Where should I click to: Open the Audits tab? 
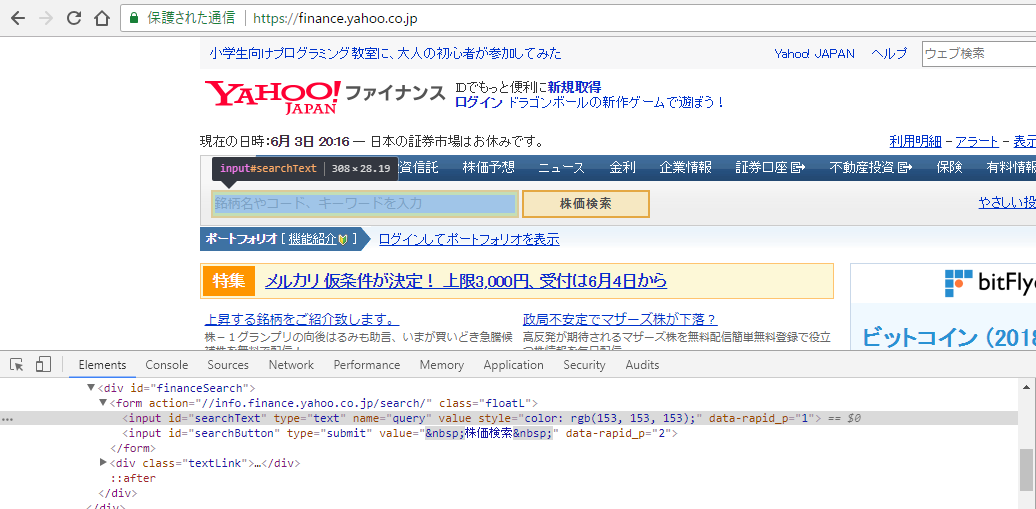click(642, 365)
